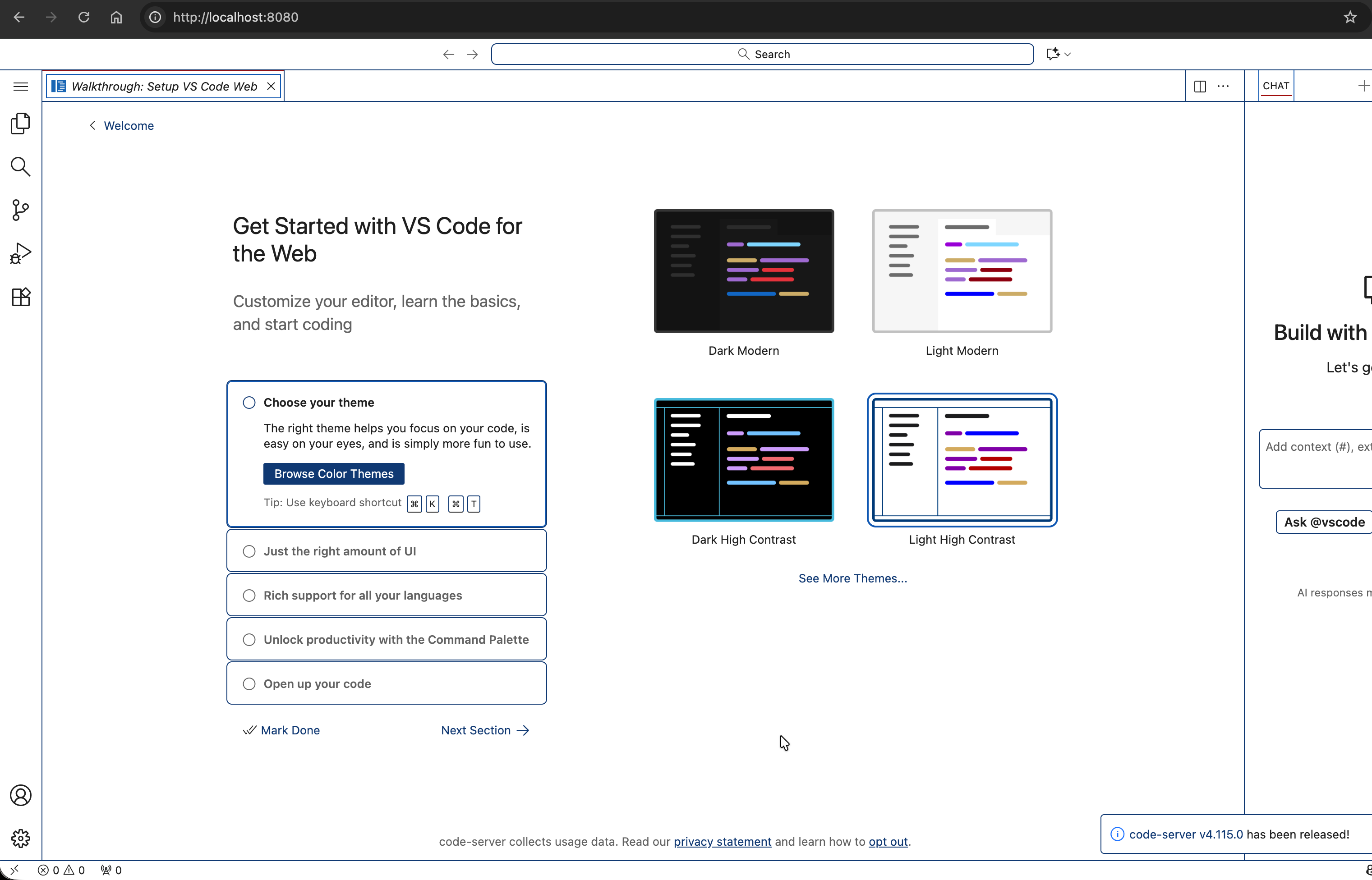Click the Browse Color Themes button

coord(333,473)
